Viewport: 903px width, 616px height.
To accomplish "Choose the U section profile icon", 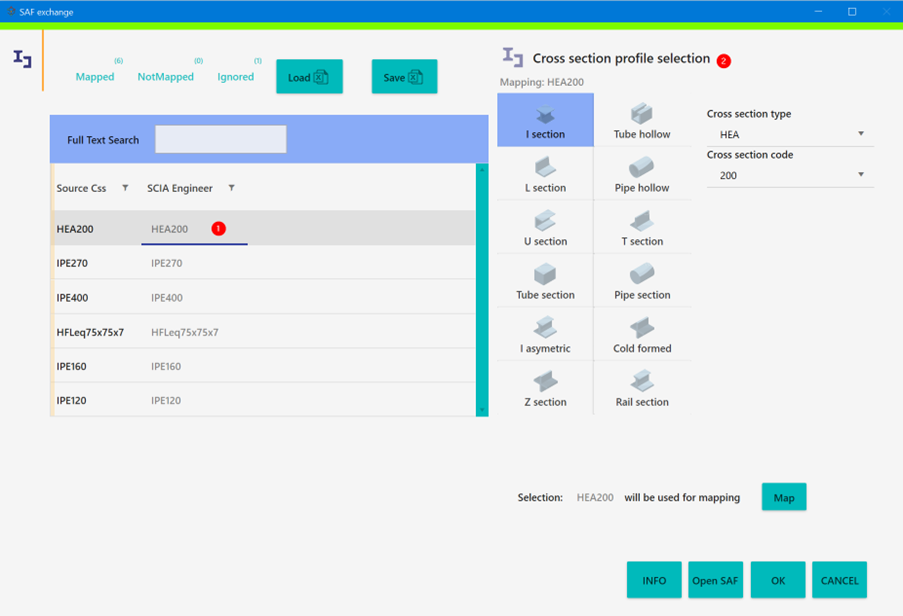I will click(545, 227).
